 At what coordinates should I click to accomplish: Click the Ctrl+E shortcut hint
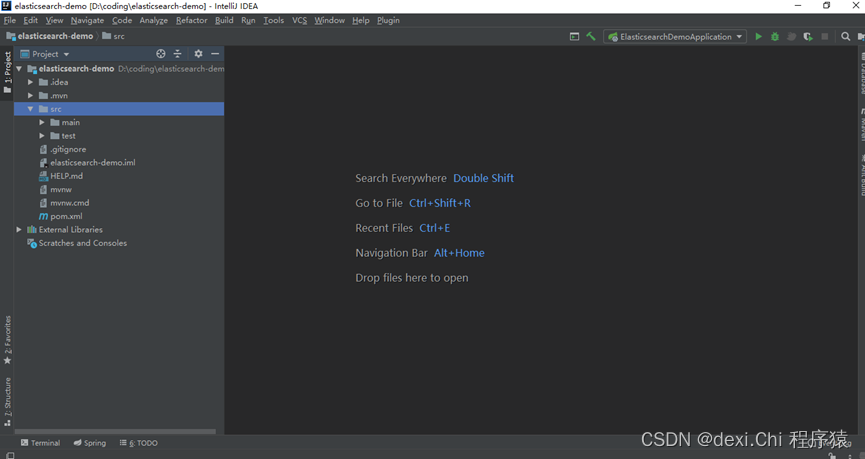click(435, 228)
